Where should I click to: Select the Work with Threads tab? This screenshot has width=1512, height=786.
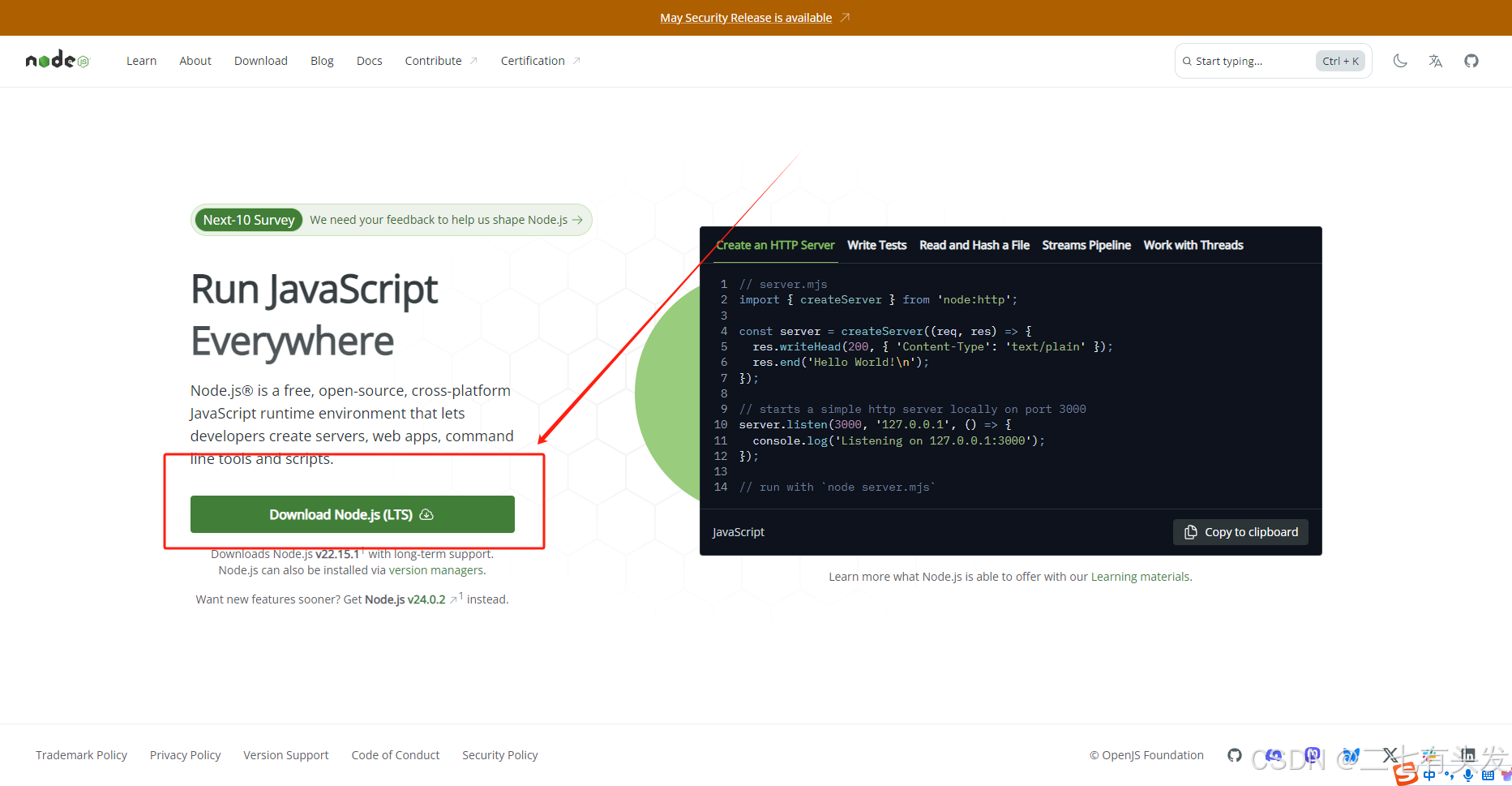[1193, 245]
